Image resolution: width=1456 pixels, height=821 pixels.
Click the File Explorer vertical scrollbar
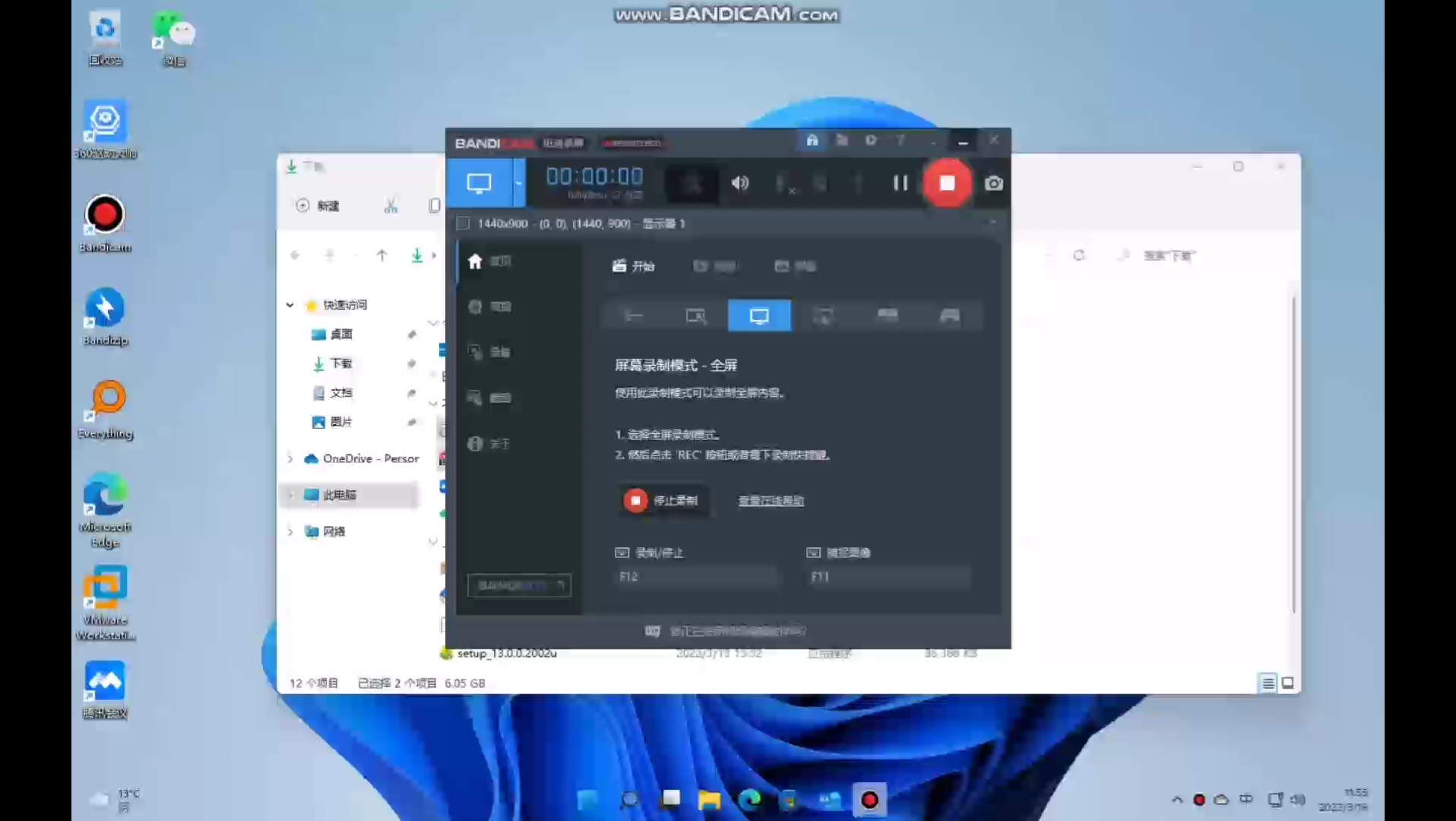(1293, 455)
